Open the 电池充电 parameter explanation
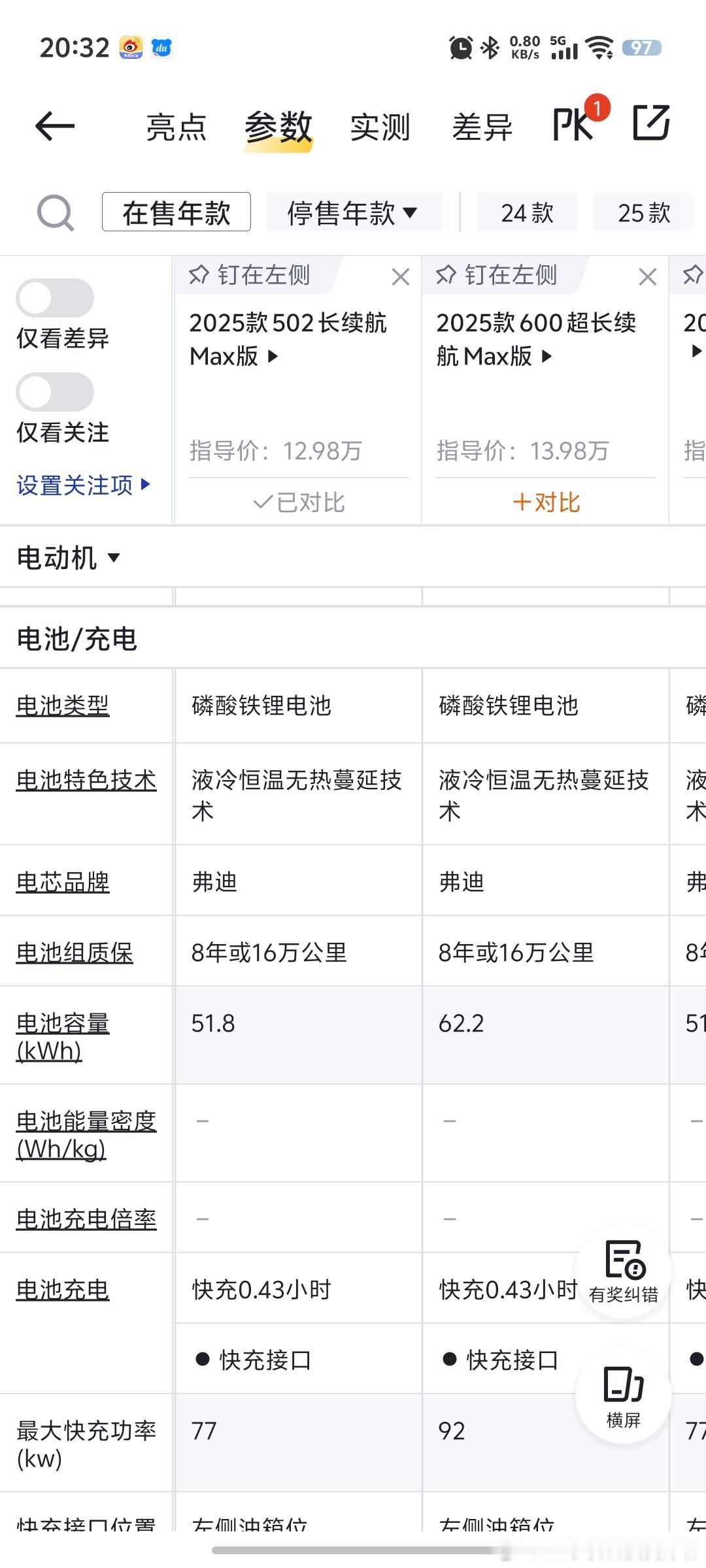This screenshot has width=706, height=1568. coord(63,1290)
